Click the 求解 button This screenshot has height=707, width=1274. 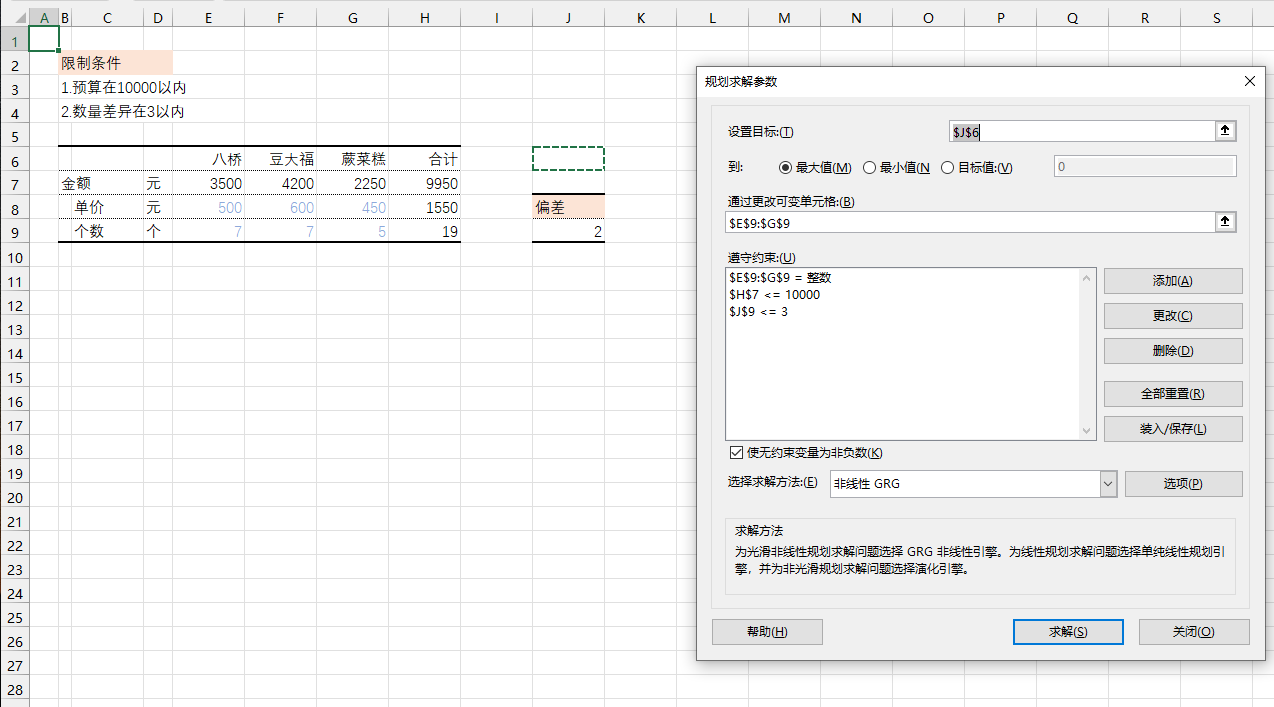(x=1067, y=632)
